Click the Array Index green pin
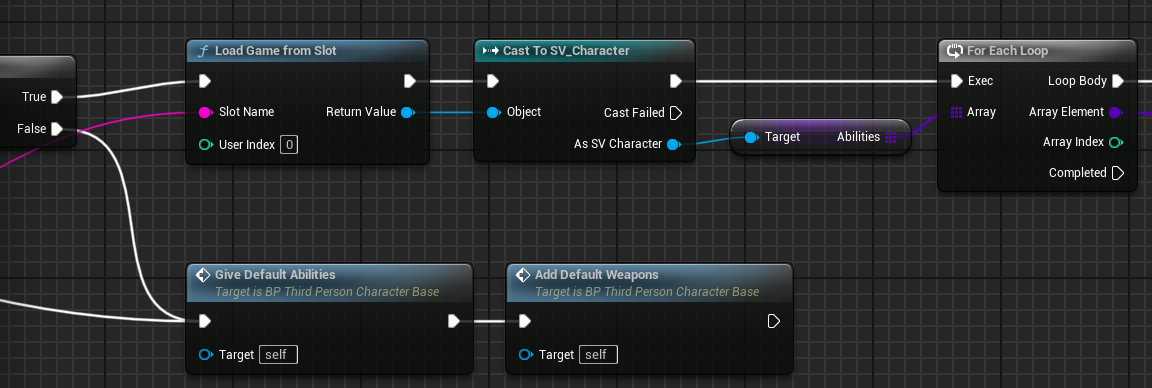This screenshot has width=1152, height=388. (x=1116, y=142)
